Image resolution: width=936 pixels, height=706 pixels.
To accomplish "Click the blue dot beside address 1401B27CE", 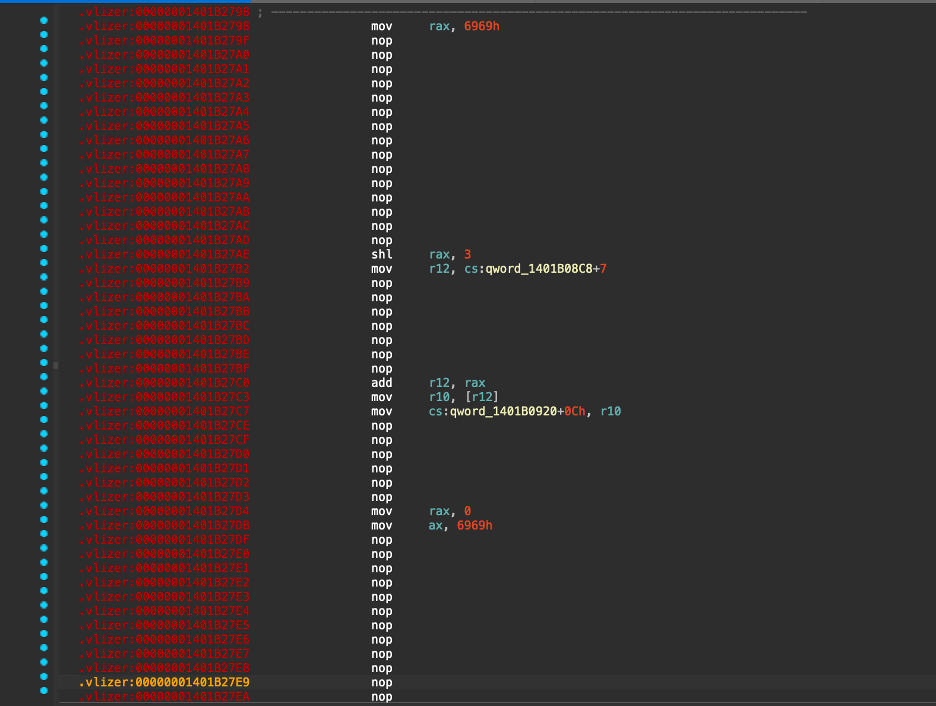I will coord(44,420).
